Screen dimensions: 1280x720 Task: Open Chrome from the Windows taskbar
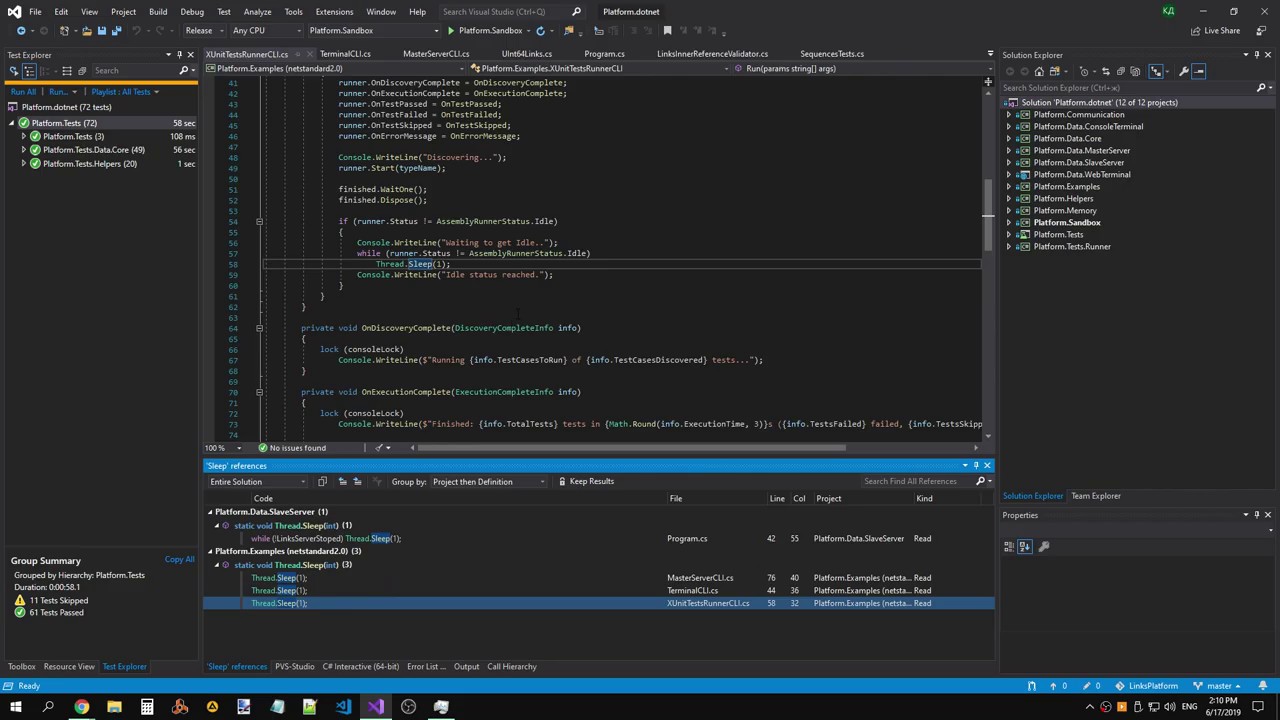tap(81, 707)
